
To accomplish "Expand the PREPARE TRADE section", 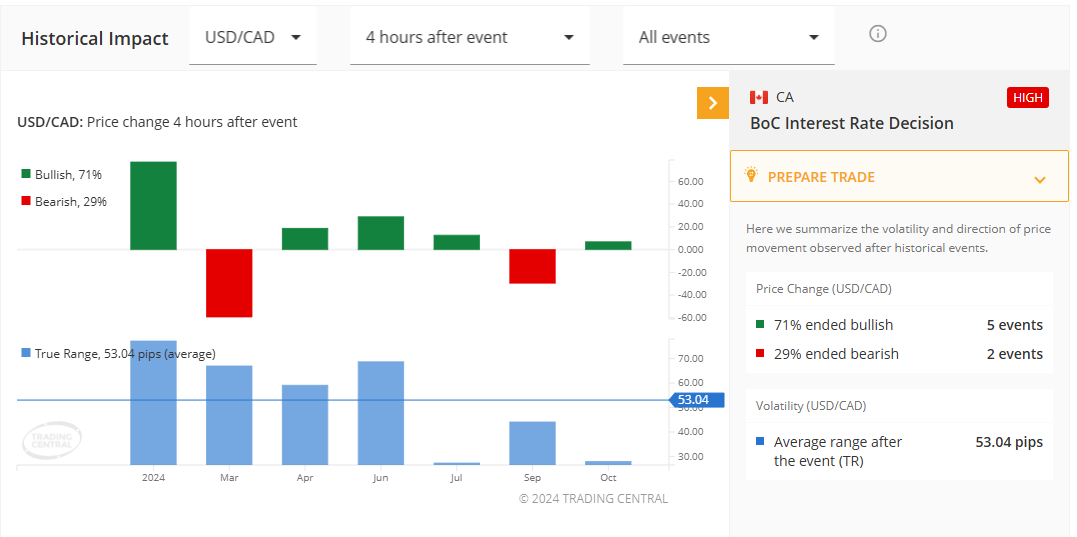I will (x=899, y=176).
